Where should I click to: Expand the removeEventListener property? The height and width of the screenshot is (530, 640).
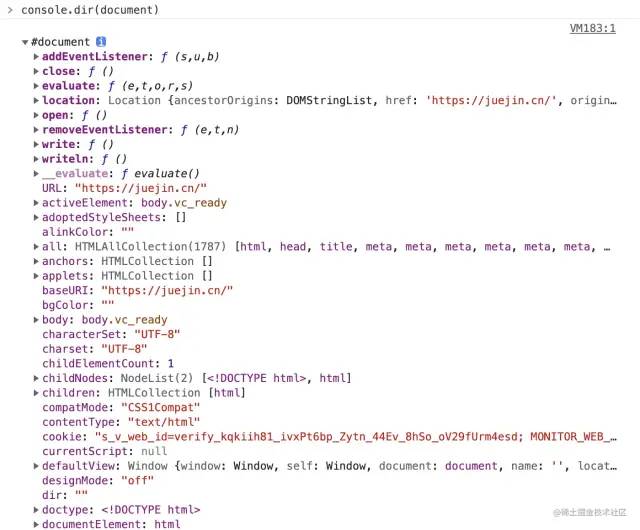(36, 130)
